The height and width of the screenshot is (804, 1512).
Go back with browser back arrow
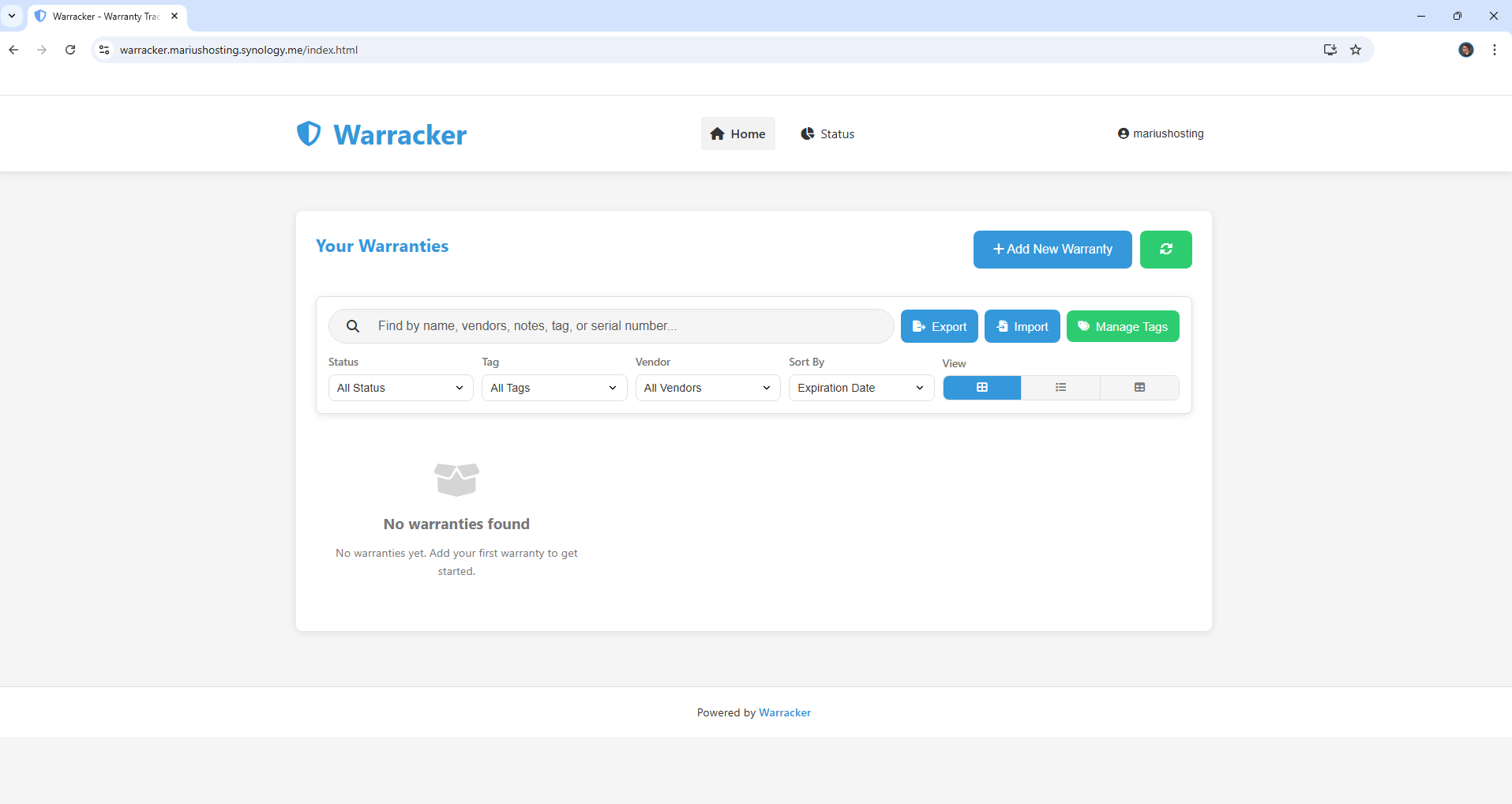[x=13, y=50]
